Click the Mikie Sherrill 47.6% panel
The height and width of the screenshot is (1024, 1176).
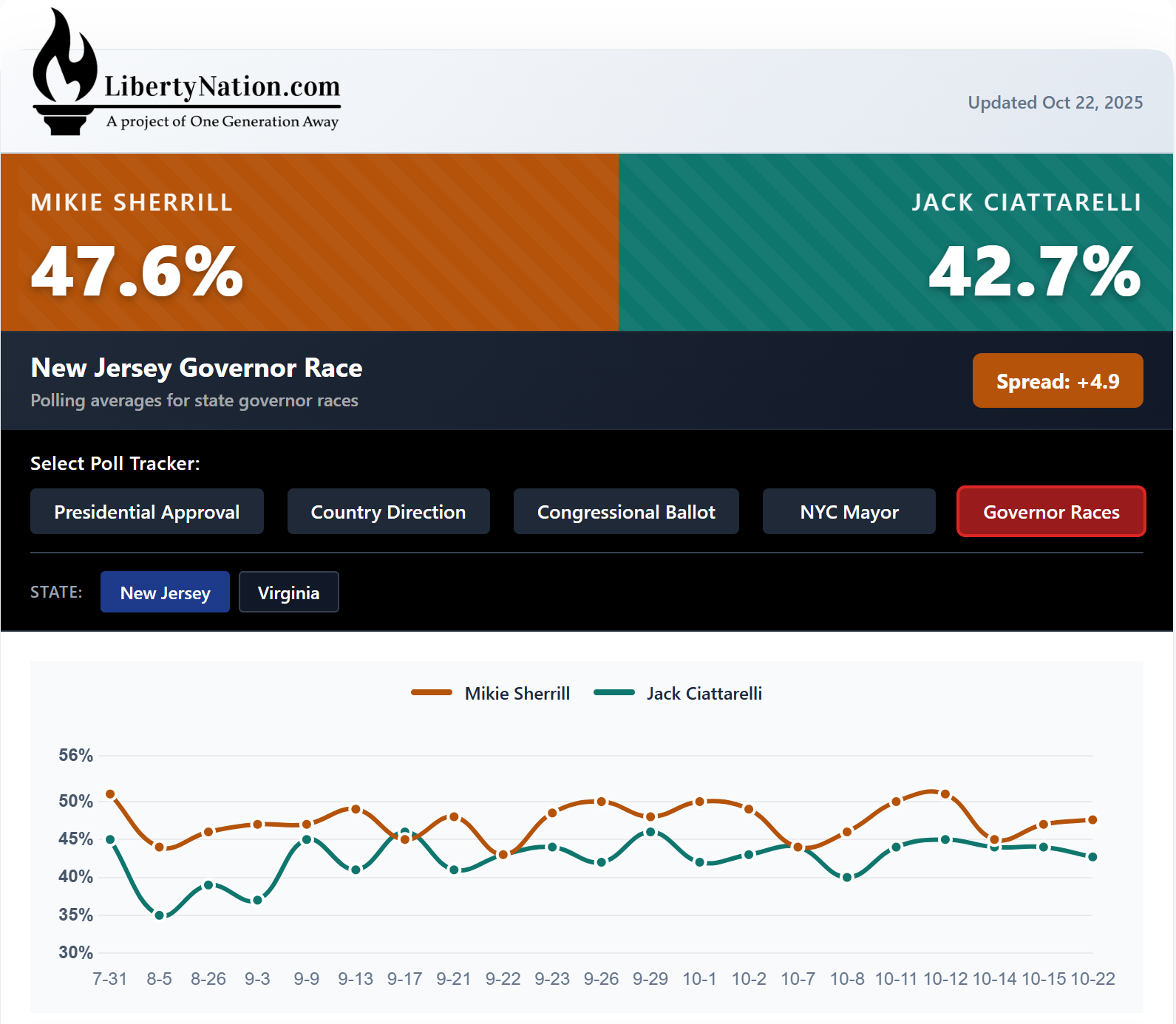click(309, 242)
